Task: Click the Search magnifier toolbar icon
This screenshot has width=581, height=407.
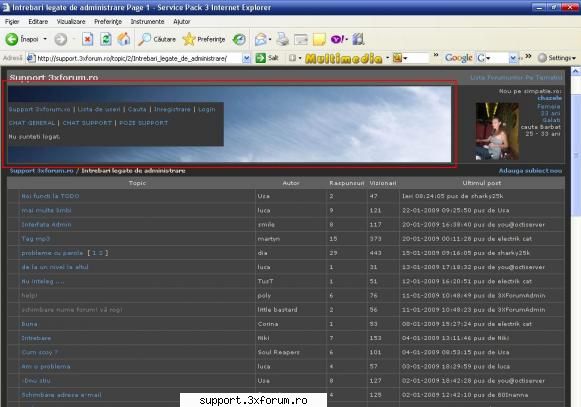Action: [x=144, y=39]
